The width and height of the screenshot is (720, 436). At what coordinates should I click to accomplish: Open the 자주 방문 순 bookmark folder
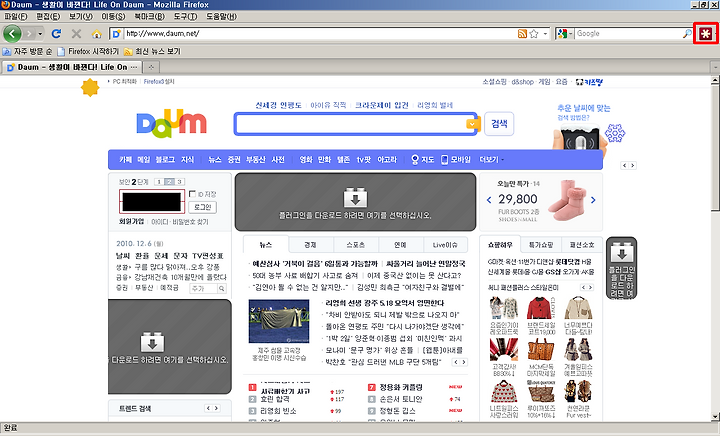coord(27,51)
